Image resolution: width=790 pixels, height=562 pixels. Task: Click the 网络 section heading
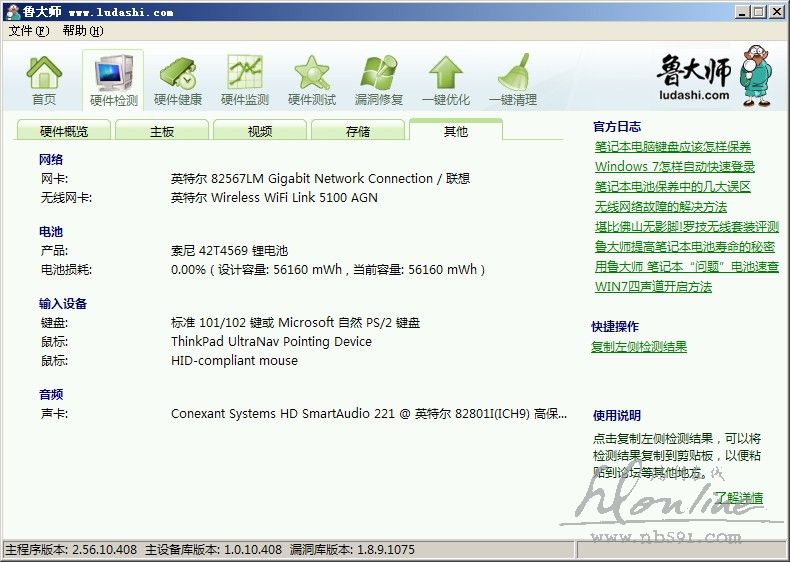coord(51,160)
